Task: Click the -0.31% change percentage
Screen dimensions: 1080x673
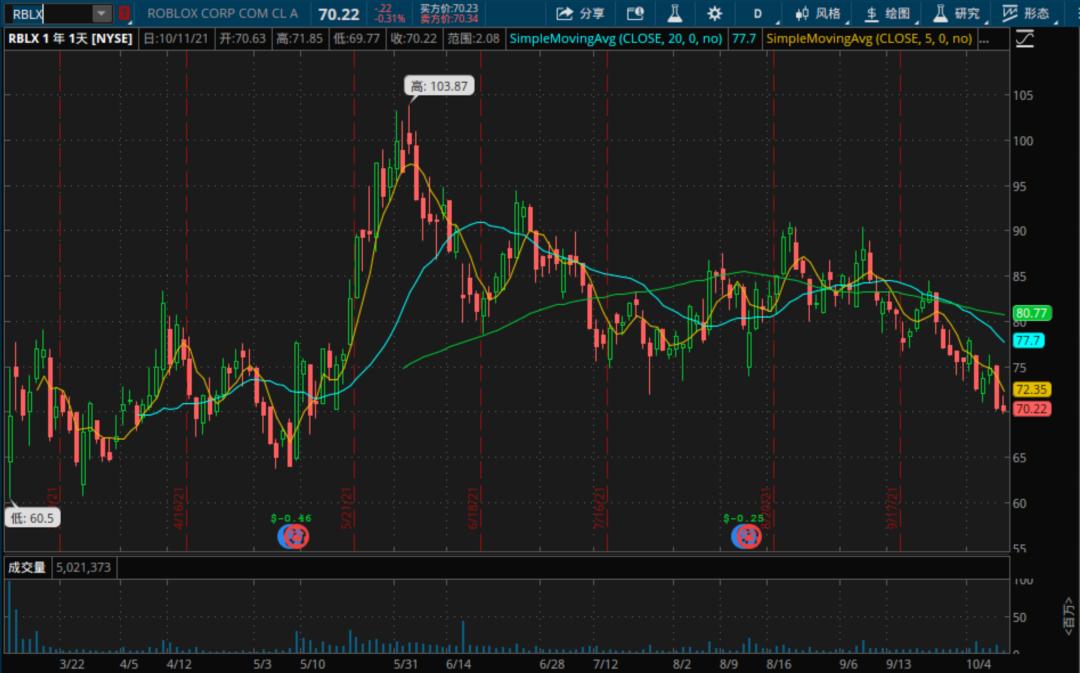Action: pyautogui.click(x=390, y=19)
